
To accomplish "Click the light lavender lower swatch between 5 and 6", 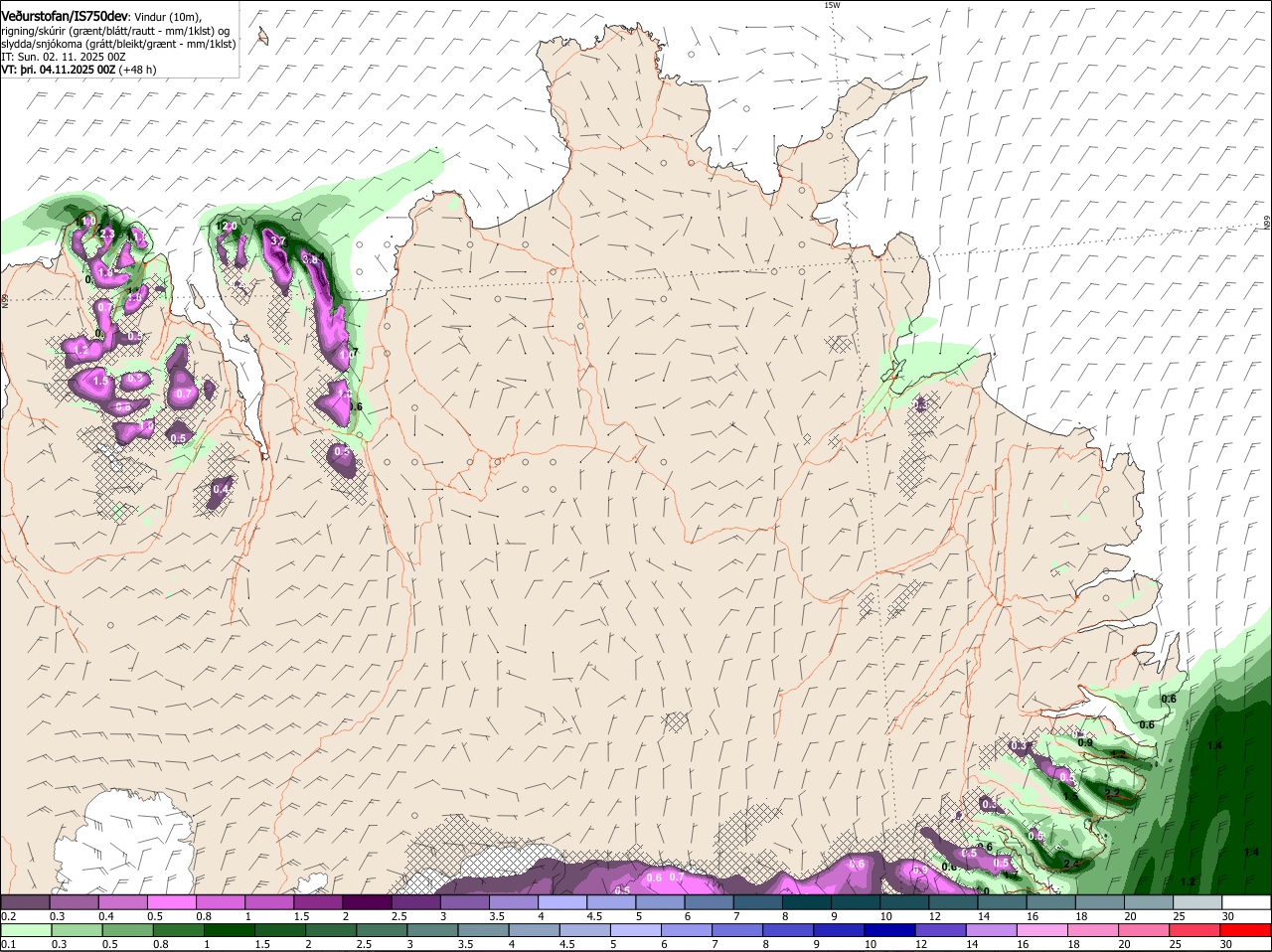I will (x=638, y=930).
